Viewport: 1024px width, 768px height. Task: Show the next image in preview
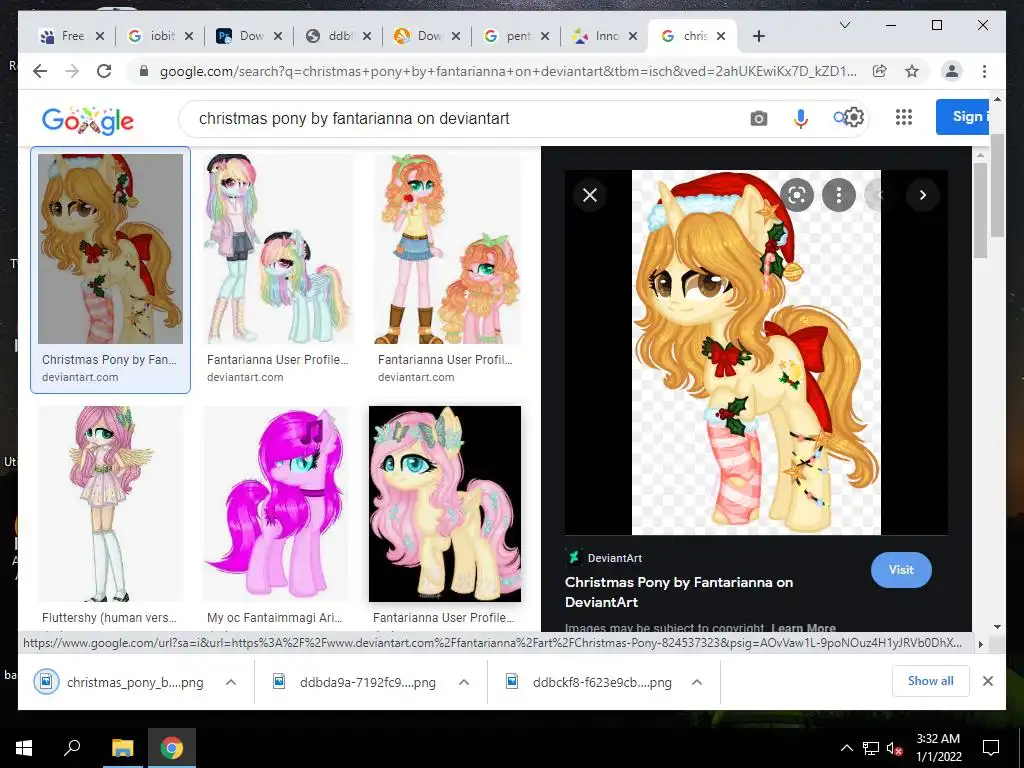[922, 195]
